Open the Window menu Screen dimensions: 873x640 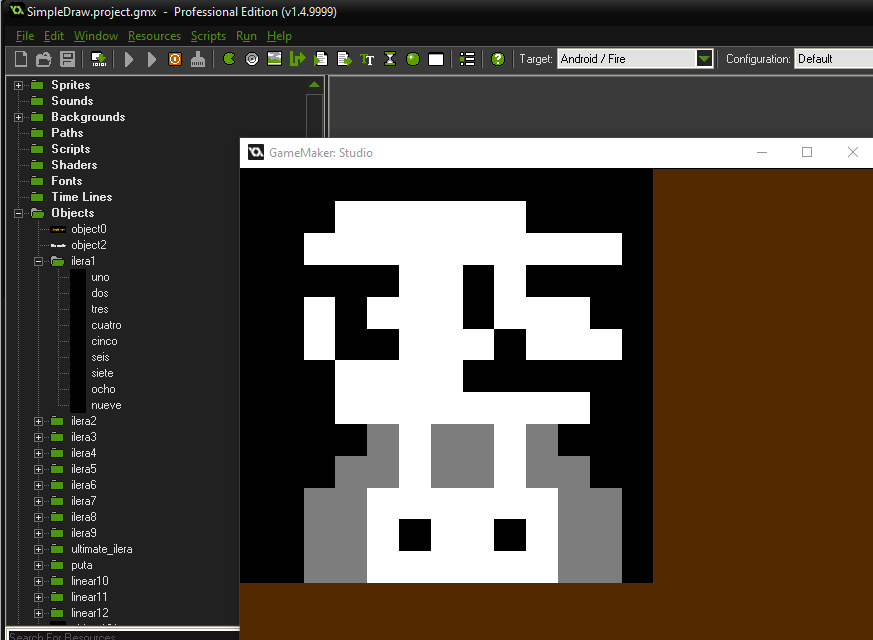[x=96, y=36]
